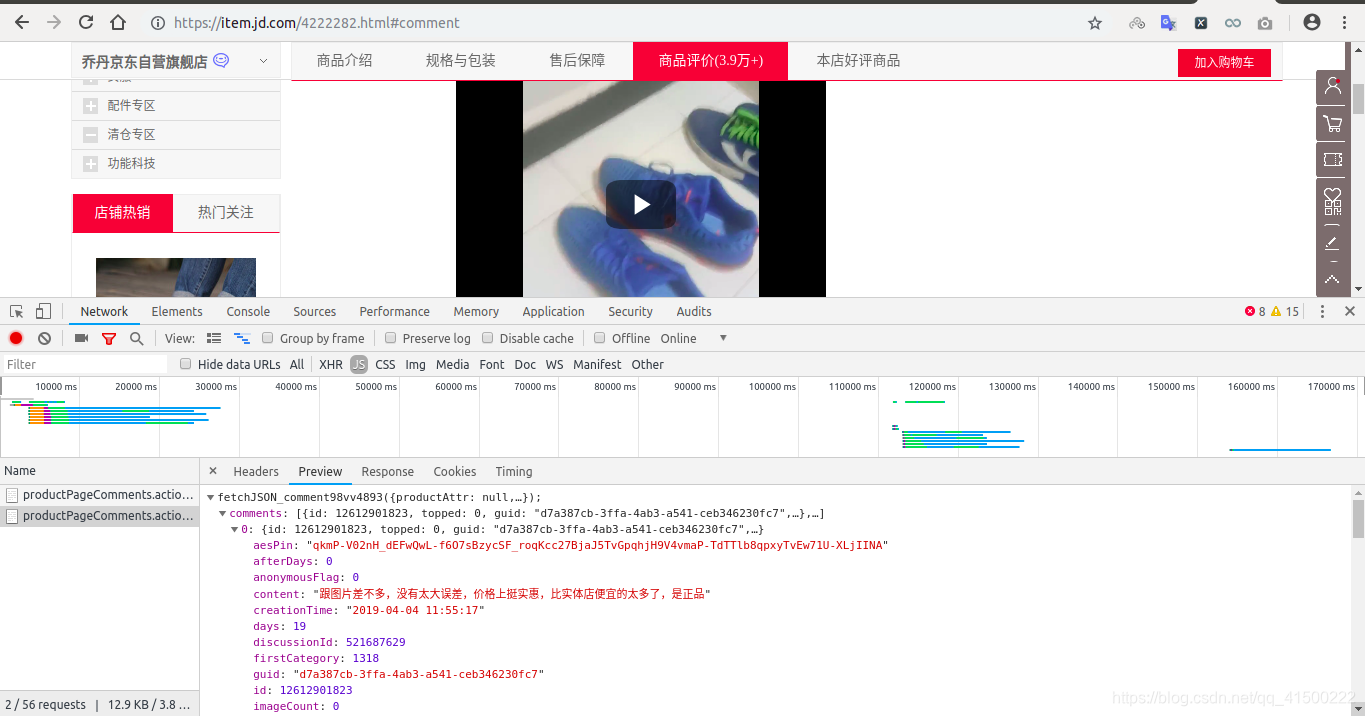Click the browser address bar URL
Image resolution: width=1365 pixels, height=716 pixels.
pyautogui.click(x=316, y=22)
